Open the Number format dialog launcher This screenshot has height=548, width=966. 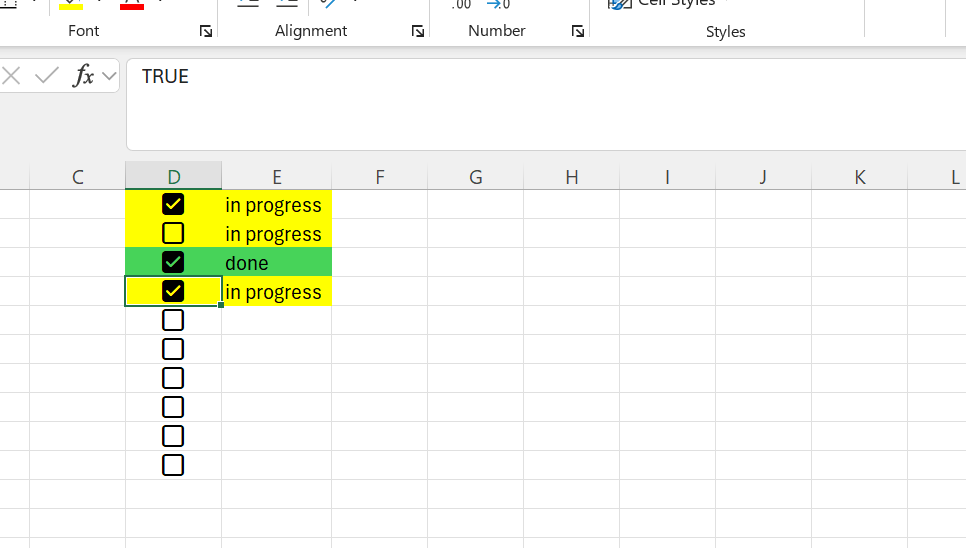[x=577, y=31]
